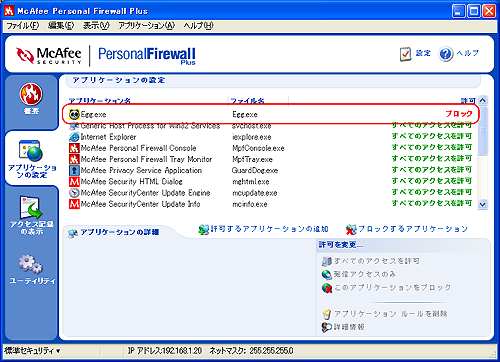Click 設定 label in header
Viewport: 500px width, 362px height.
423,53
